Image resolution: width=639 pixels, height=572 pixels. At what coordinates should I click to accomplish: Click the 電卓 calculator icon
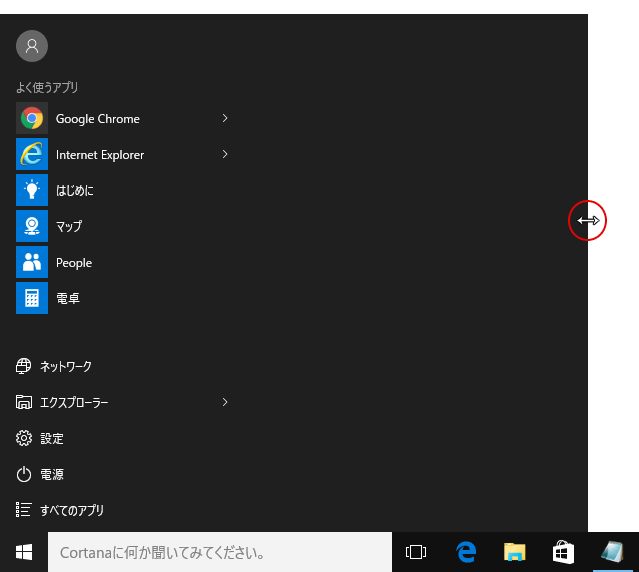32,298
